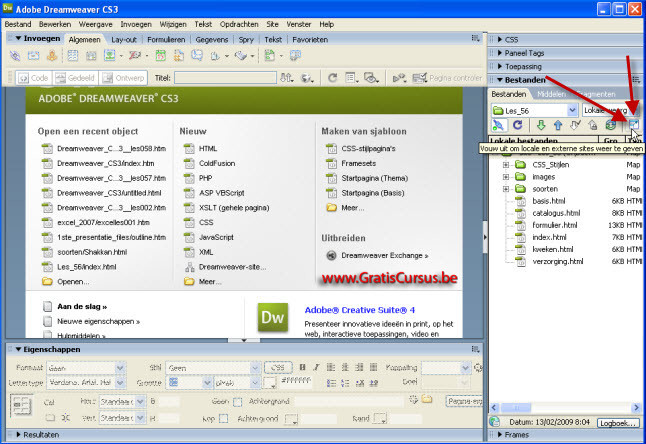Click the Refresh Design View icon

(x=332, y=78)
